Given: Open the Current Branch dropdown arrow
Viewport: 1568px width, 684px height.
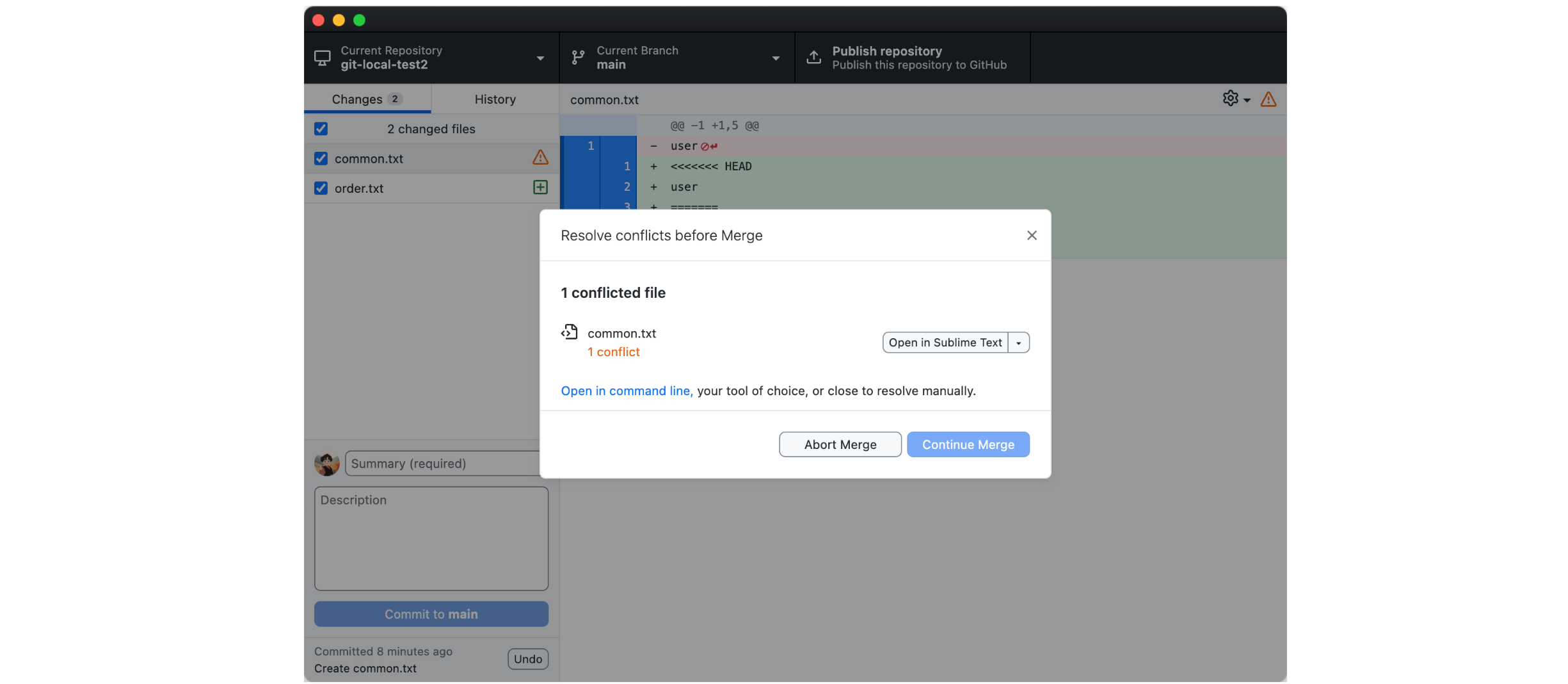Looking at the screenshot, I should point(775,58).
